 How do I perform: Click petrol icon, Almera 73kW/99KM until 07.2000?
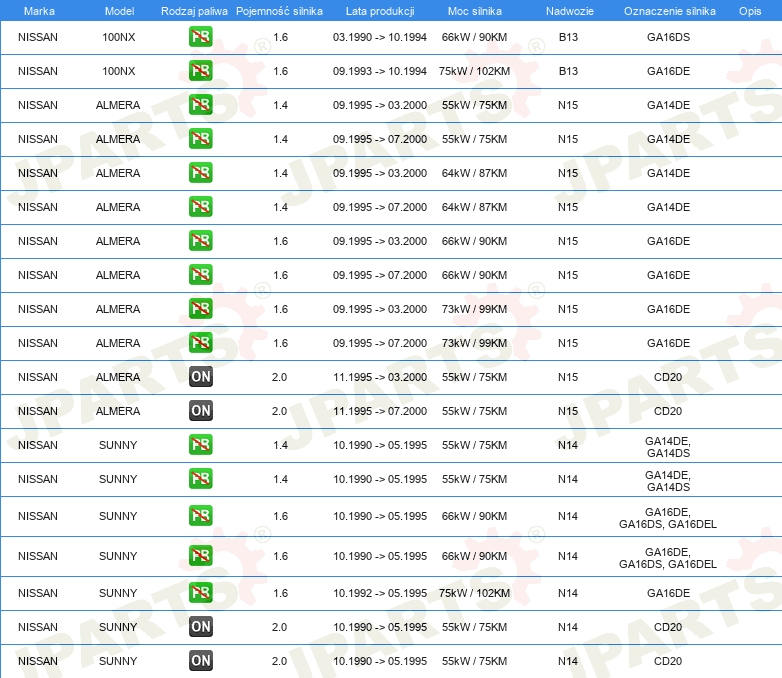[x=200, y=342]
